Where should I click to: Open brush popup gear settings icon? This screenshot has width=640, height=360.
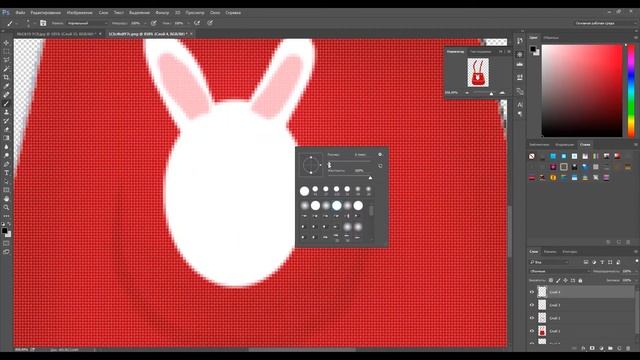[x=380, y=155]
